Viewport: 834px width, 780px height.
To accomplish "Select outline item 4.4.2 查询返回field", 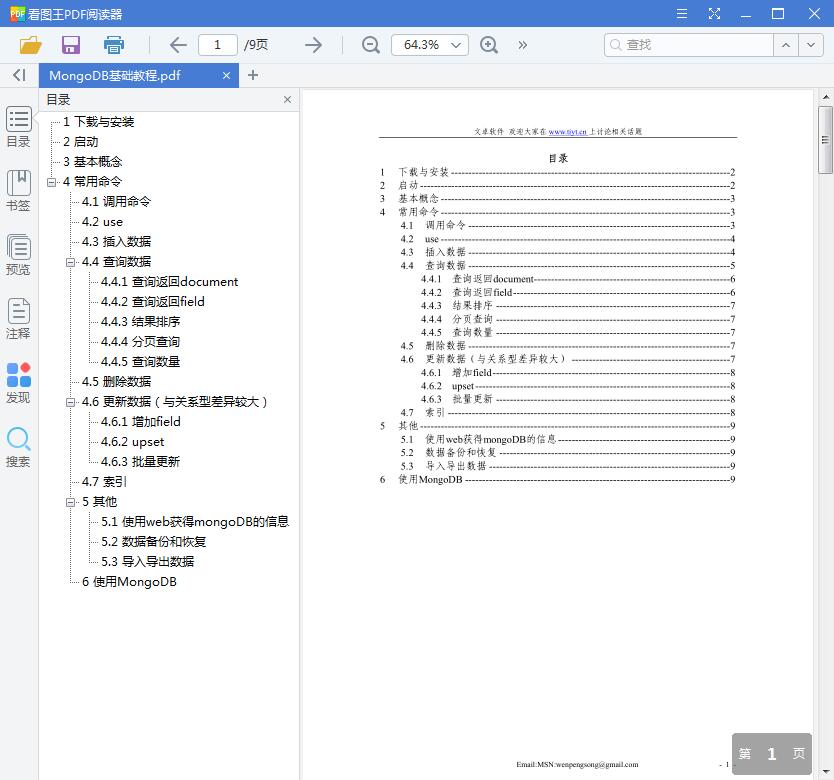I will [153, 302].
